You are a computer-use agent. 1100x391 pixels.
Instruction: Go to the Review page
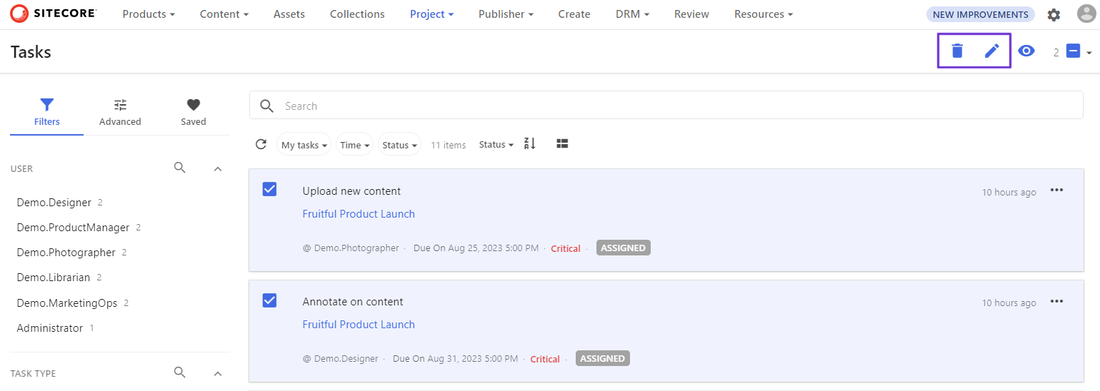coord(692,14)
